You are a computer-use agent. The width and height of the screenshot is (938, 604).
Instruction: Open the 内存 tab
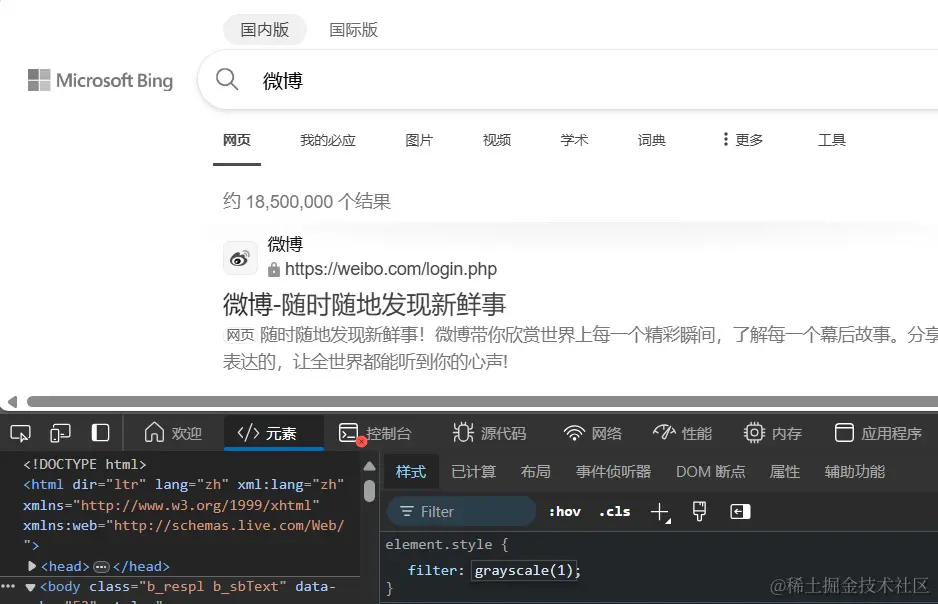[772, 433]
